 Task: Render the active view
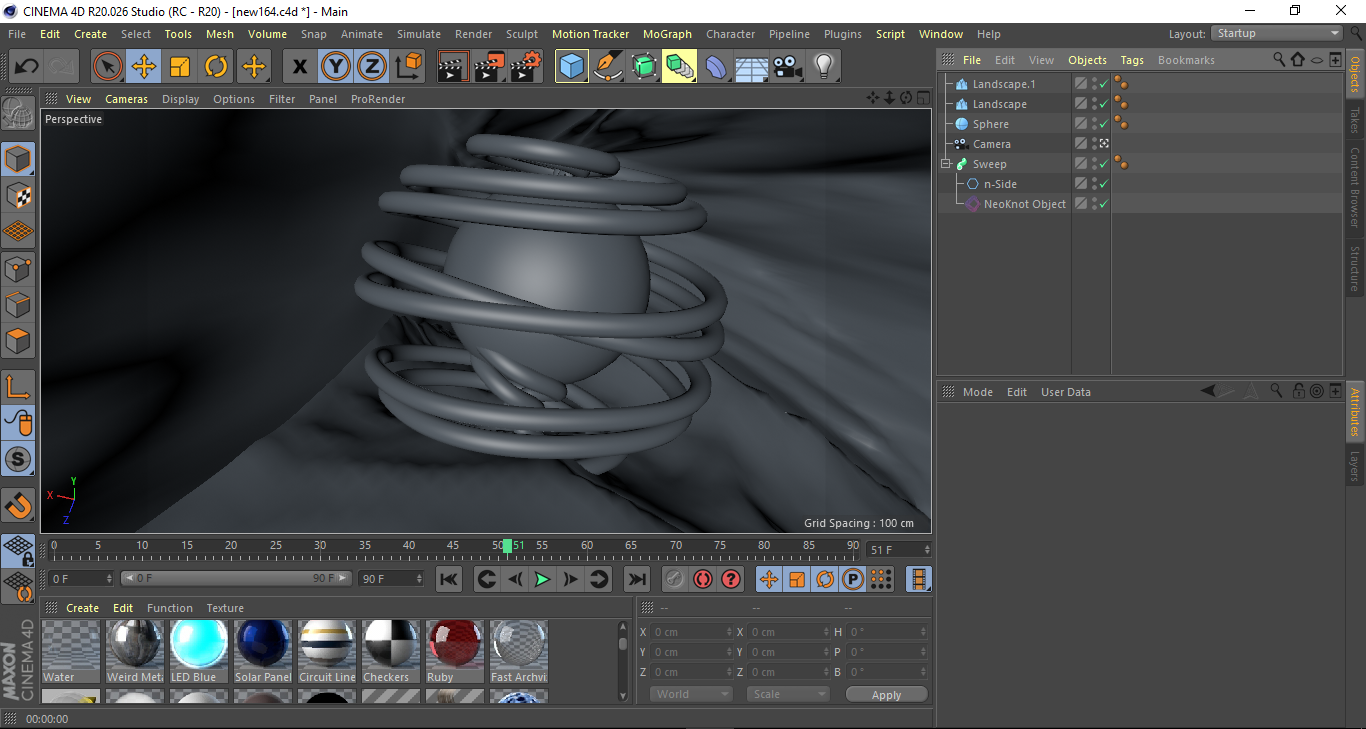[x=454, y=67]
